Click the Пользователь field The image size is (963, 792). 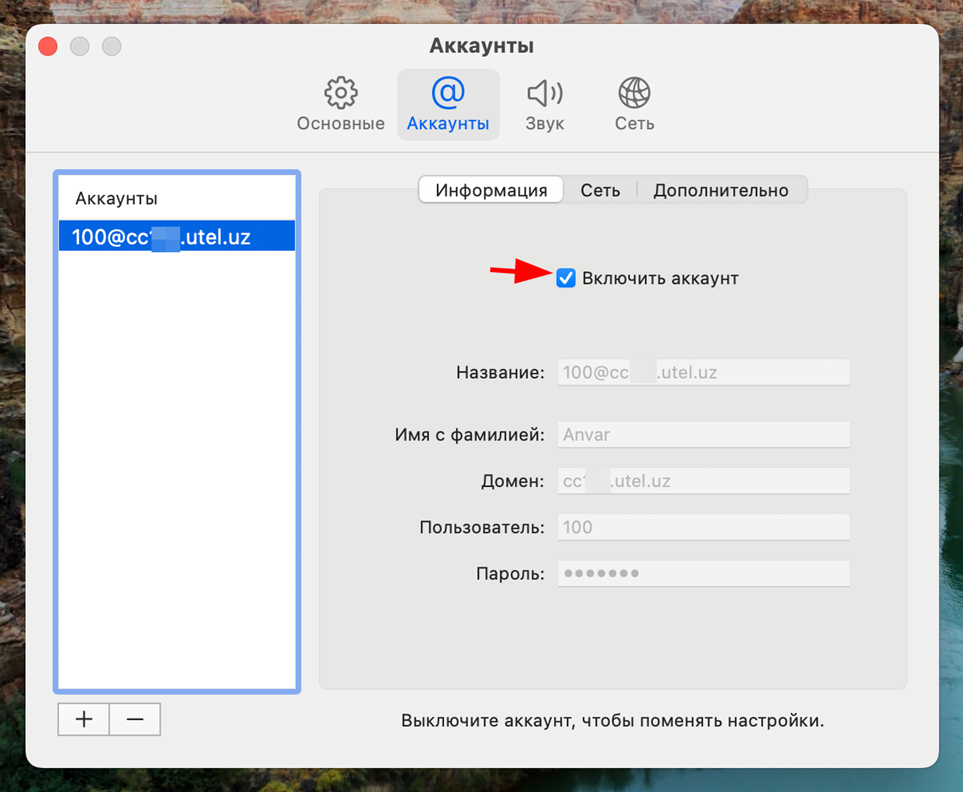tap(703, 527)
